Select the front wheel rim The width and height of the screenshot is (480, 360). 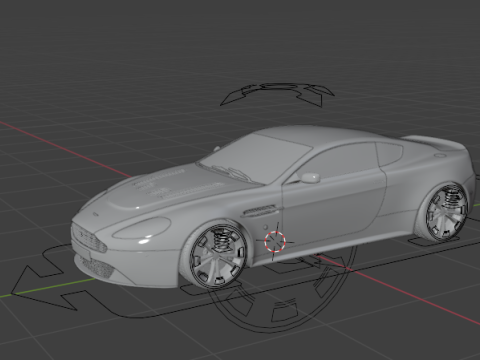coord(219,257)
